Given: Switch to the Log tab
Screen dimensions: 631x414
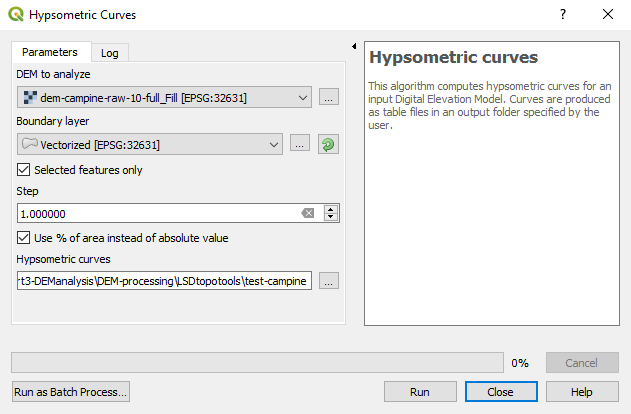Looking at the screenshot, I should (x=109, y=53).
